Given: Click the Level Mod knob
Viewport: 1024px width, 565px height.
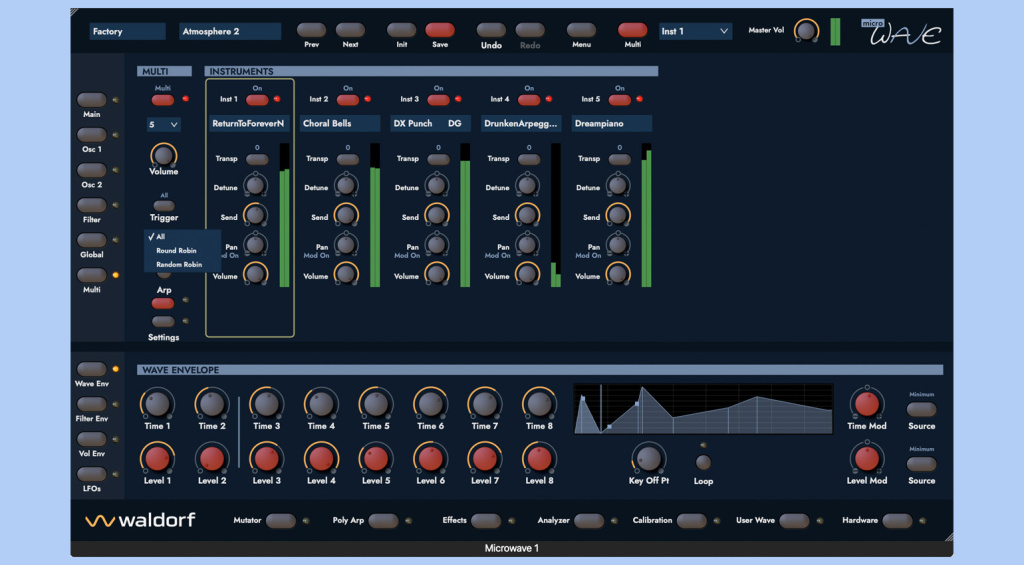Looking at the screenshot, I should click(x=867, y=459).
